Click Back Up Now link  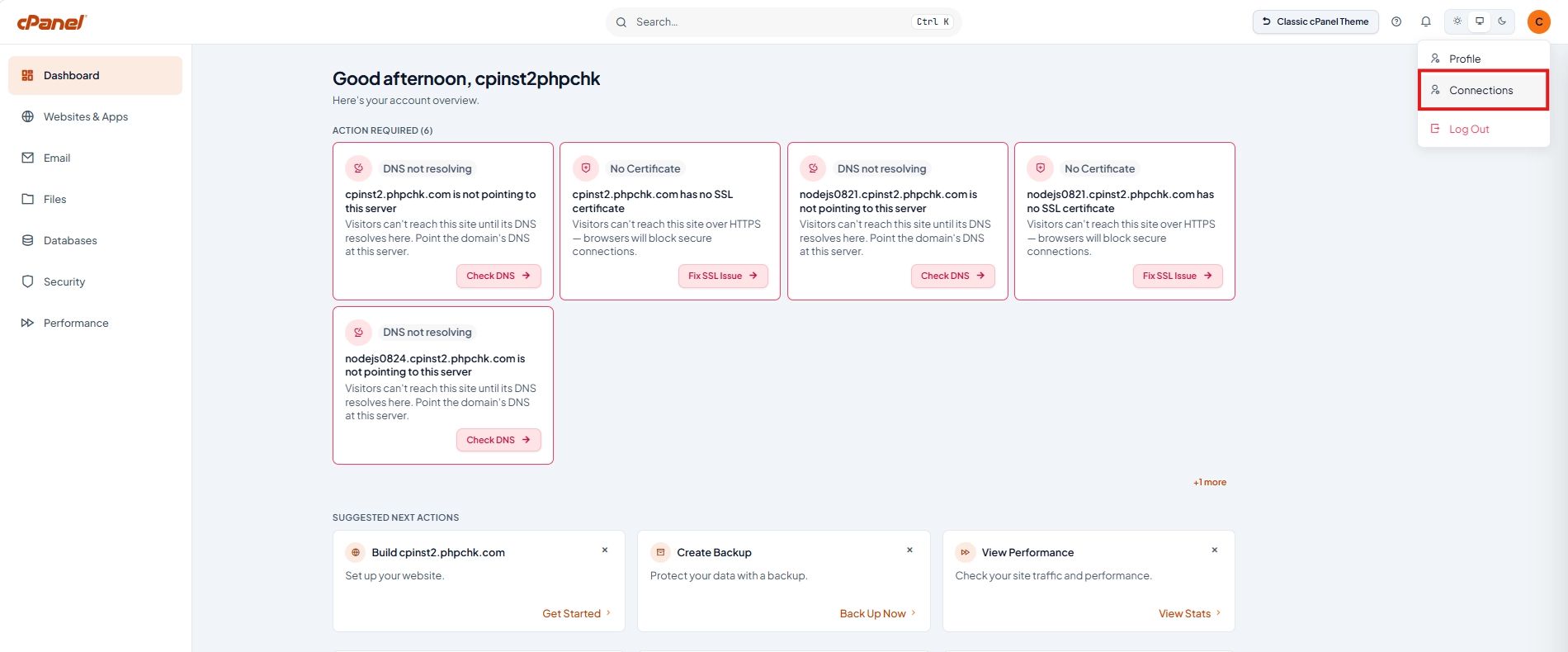(878, 613)
